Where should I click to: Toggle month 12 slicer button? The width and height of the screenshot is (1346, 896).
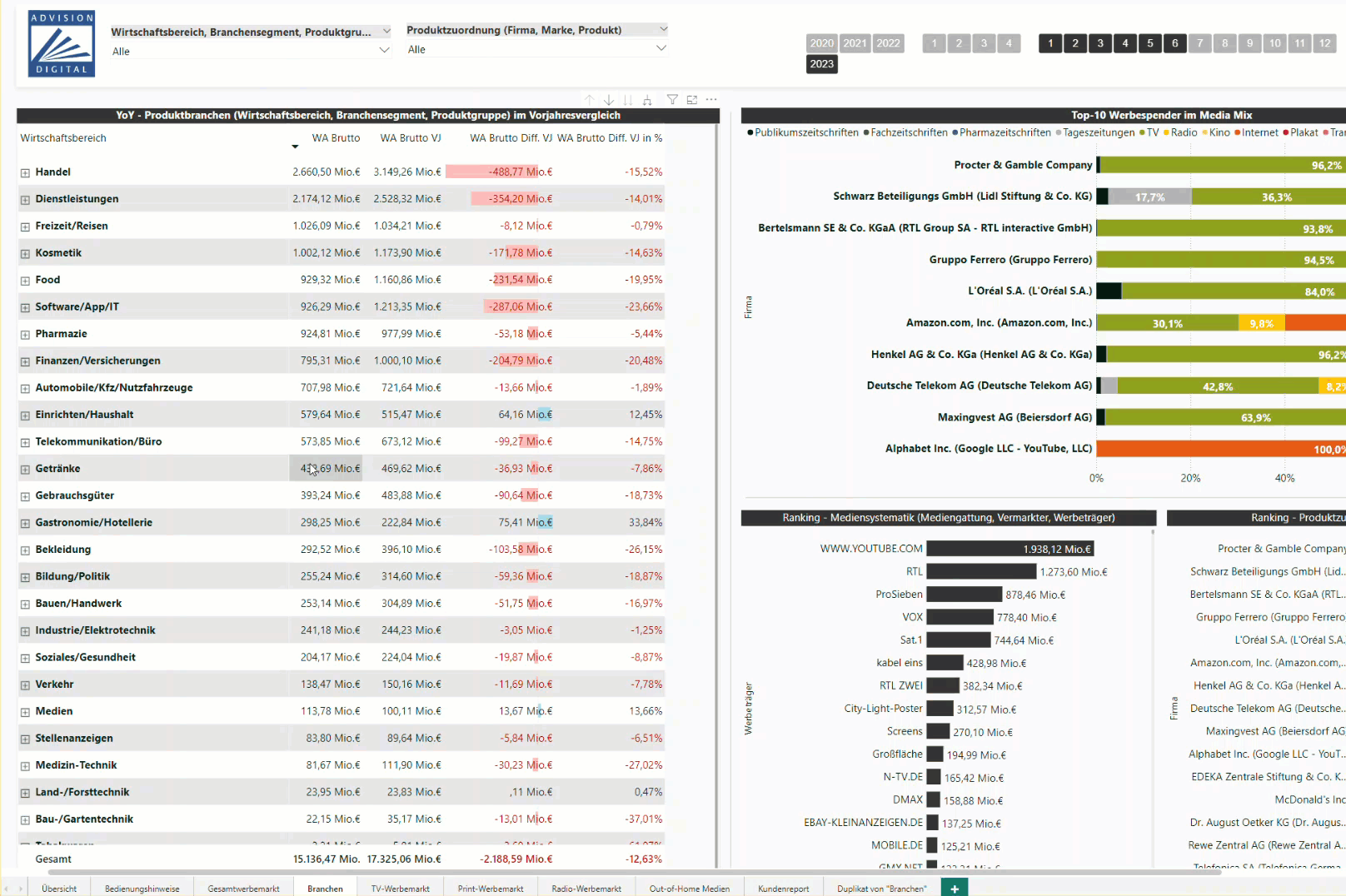point(1325,43)
